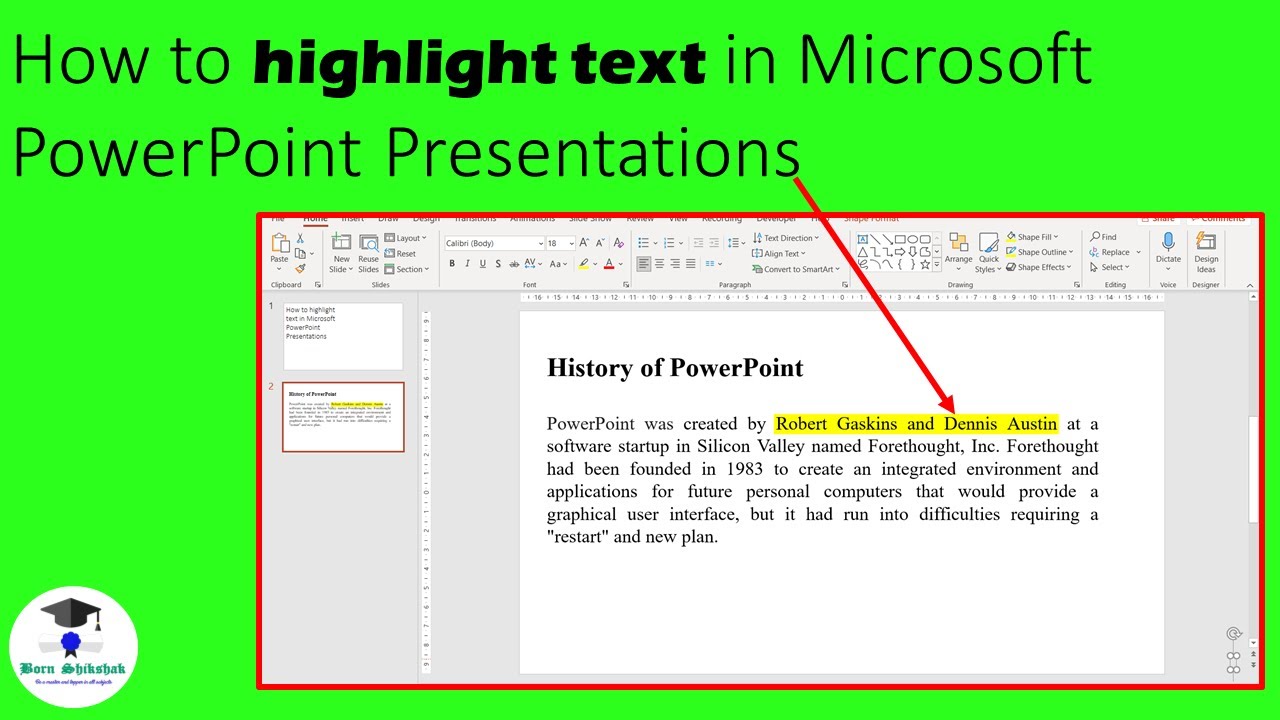This screenshot has width=1280, height=720.
Task: Select slide 1 thumbnail in the panel
Action: click(x=343, y=337)
